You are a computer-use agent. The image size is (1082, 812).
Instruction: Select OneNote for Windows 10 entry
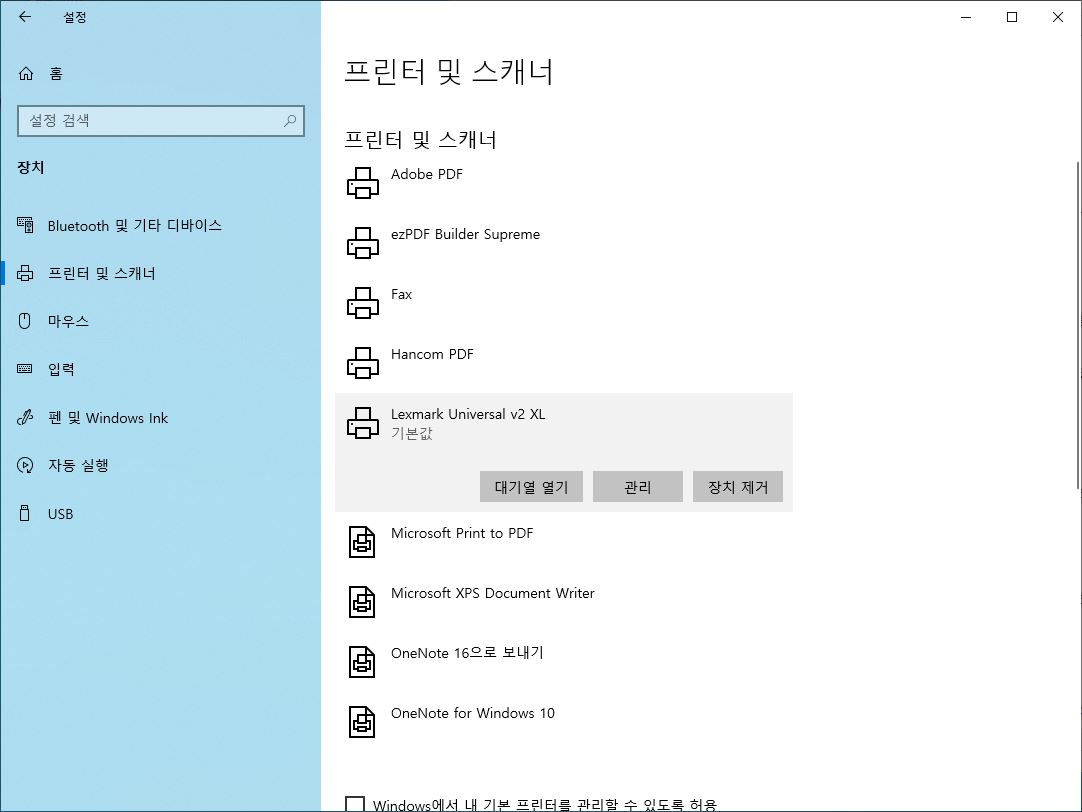(472, 713)
